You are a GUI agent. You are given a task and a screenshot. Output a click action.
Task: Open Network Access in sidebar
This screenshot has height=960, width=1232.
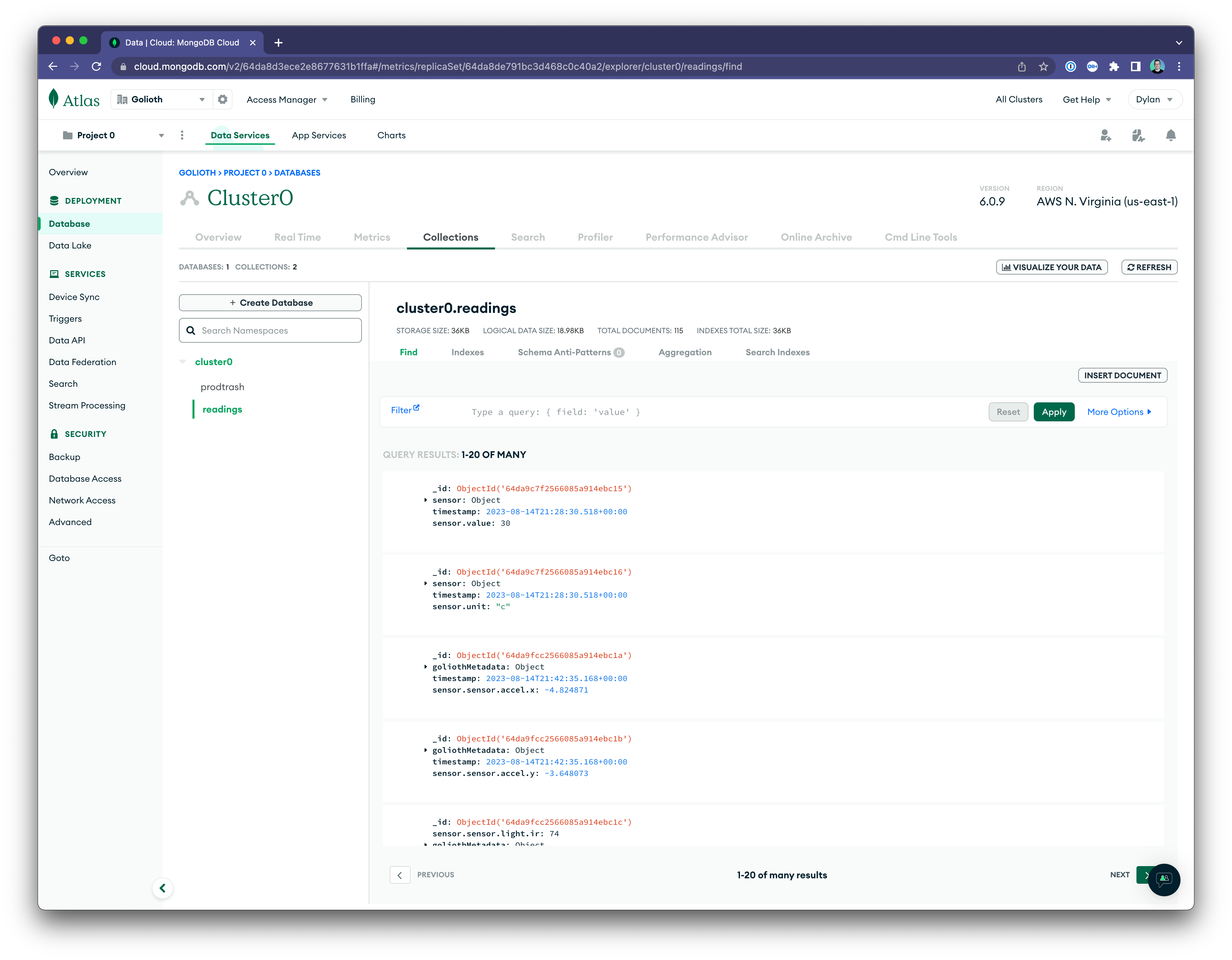point(82,501)
